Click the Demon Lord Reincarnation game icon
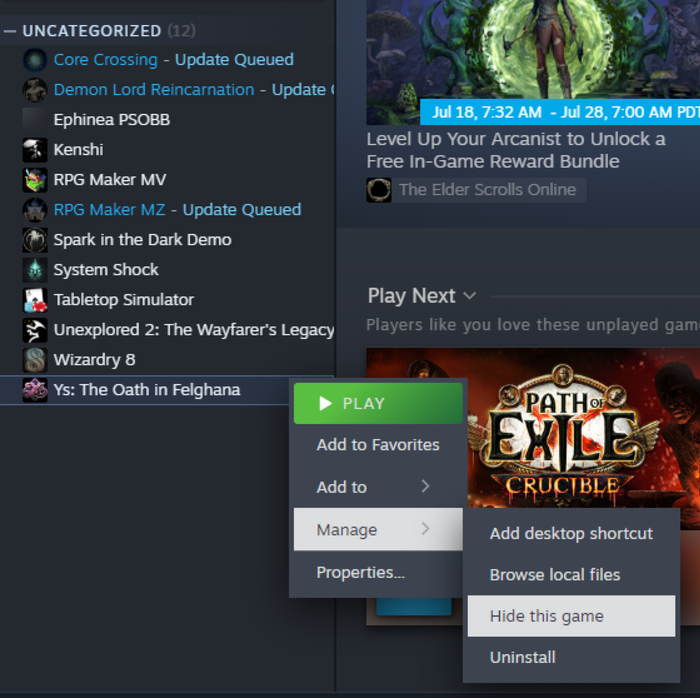This screenshot has height=698, width=700. tap(35, 90)
